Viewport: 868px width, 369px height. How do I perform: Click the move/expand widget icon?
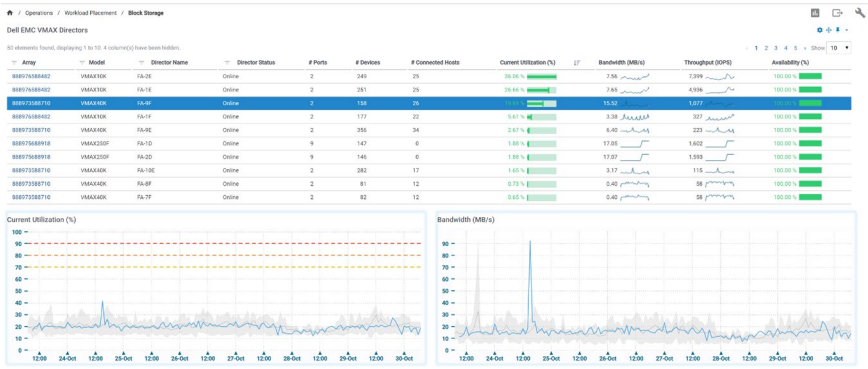(829, 30)
